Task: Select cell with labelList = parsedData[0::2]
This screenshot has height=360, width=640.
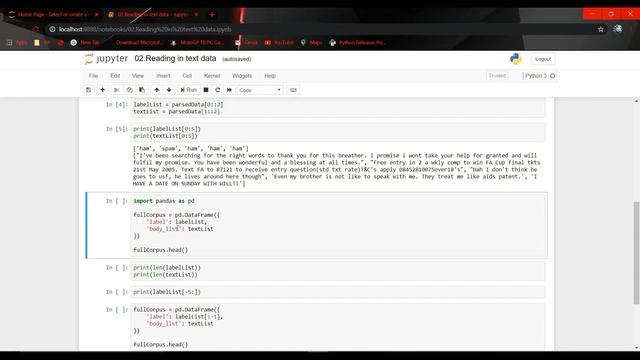Action: point(338,108)
